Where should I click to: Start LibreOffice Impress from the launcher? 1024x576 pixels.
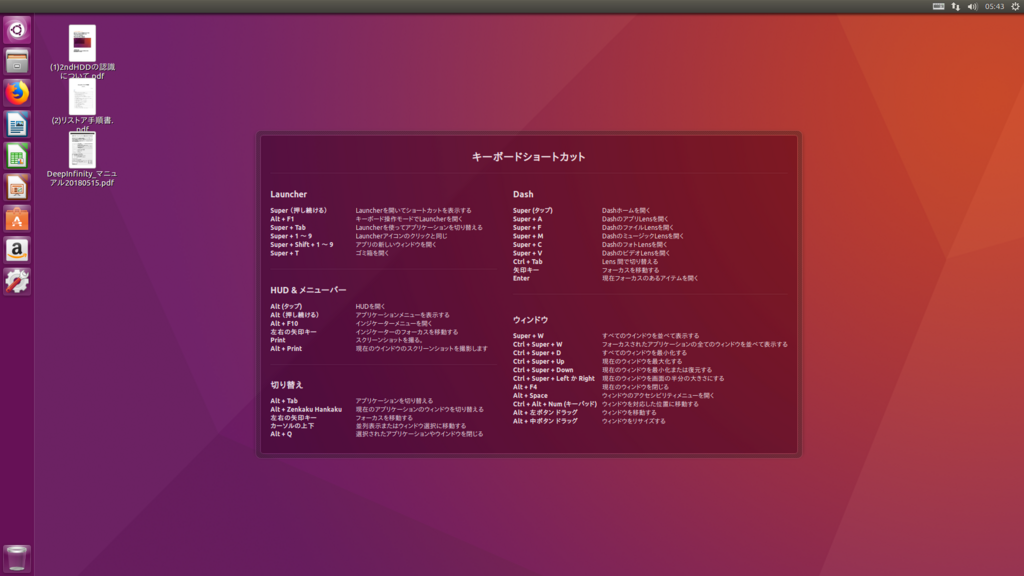tap(17, 187)
